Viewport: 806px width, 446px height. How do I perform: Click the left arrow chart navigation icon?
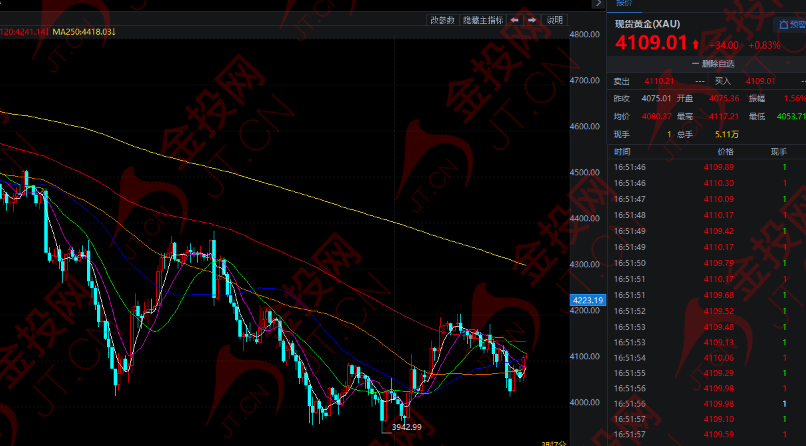(515, 20)
